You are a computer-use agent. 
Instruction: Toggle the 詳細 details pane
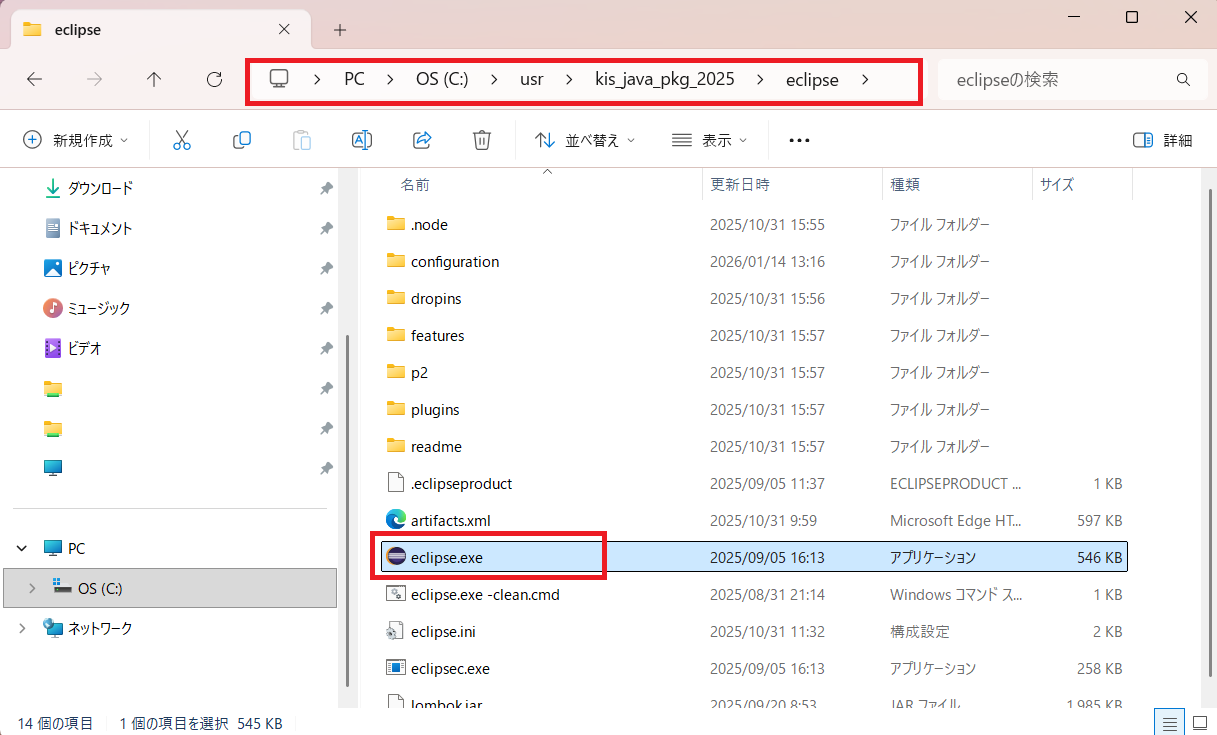[x=1162, y=140]
